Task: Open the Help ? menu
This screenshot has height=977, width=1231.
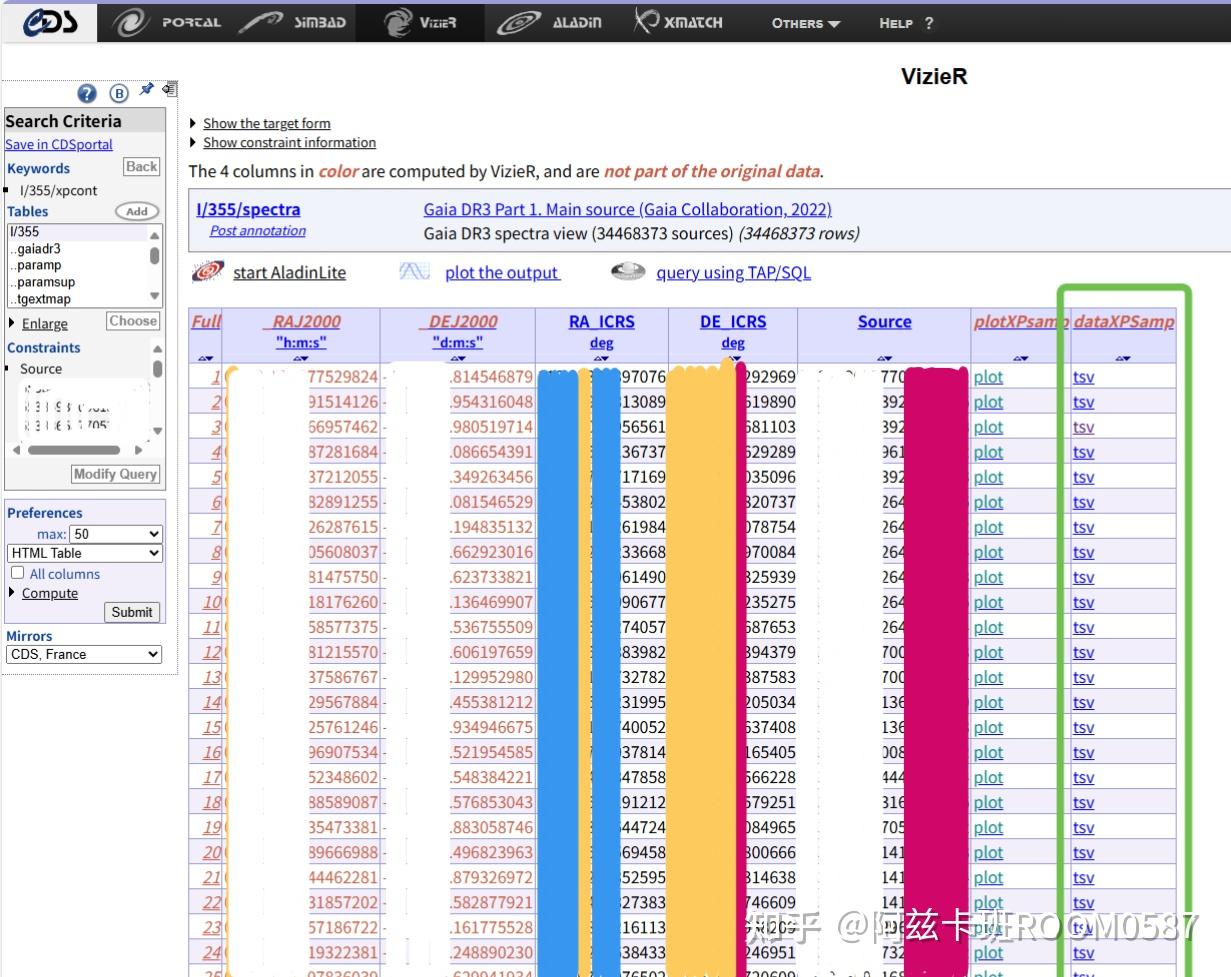Action: [x=906, y=23]
